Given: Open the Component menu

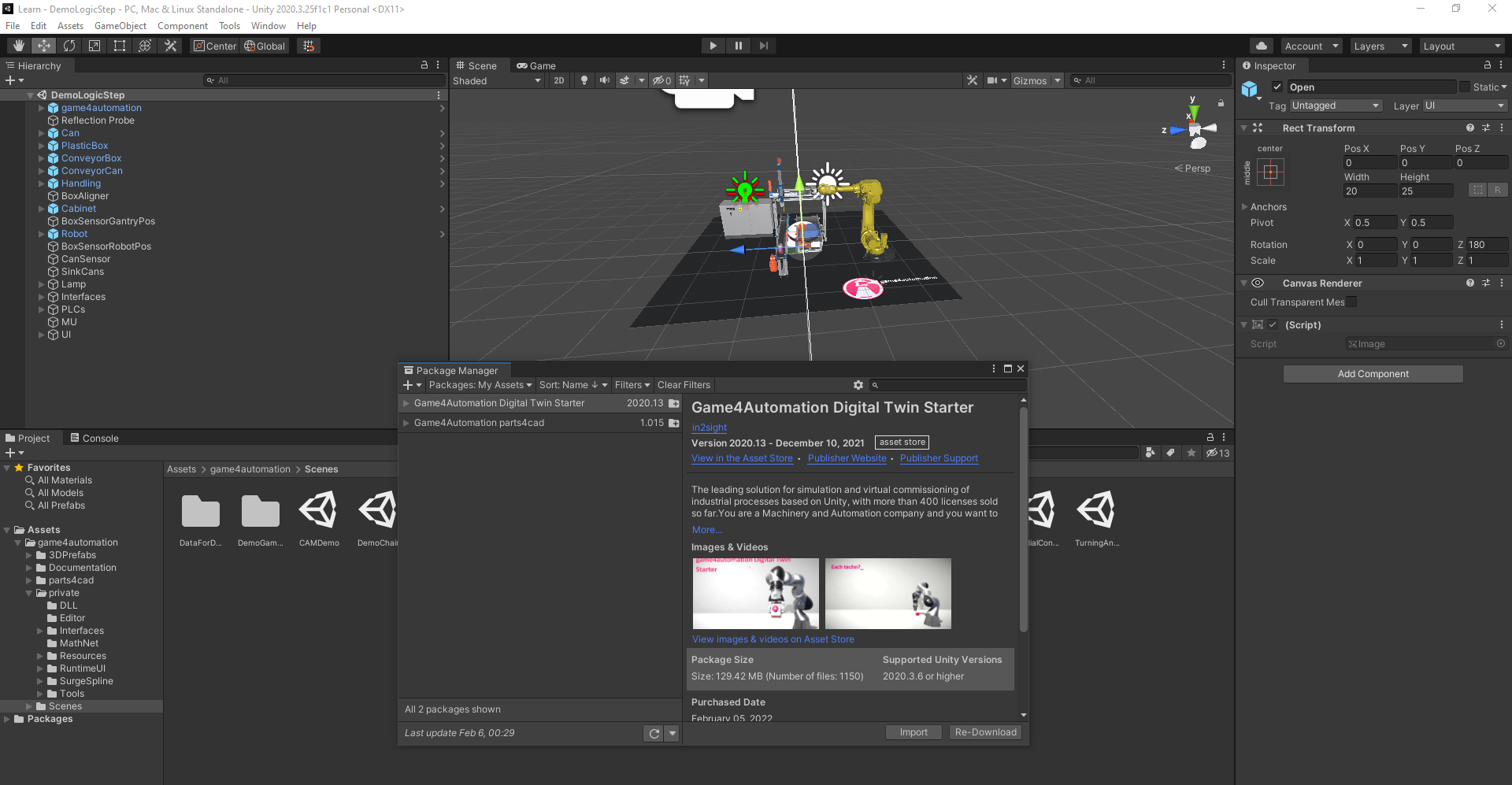Looking at the screenshot, I should pos(183,26).
